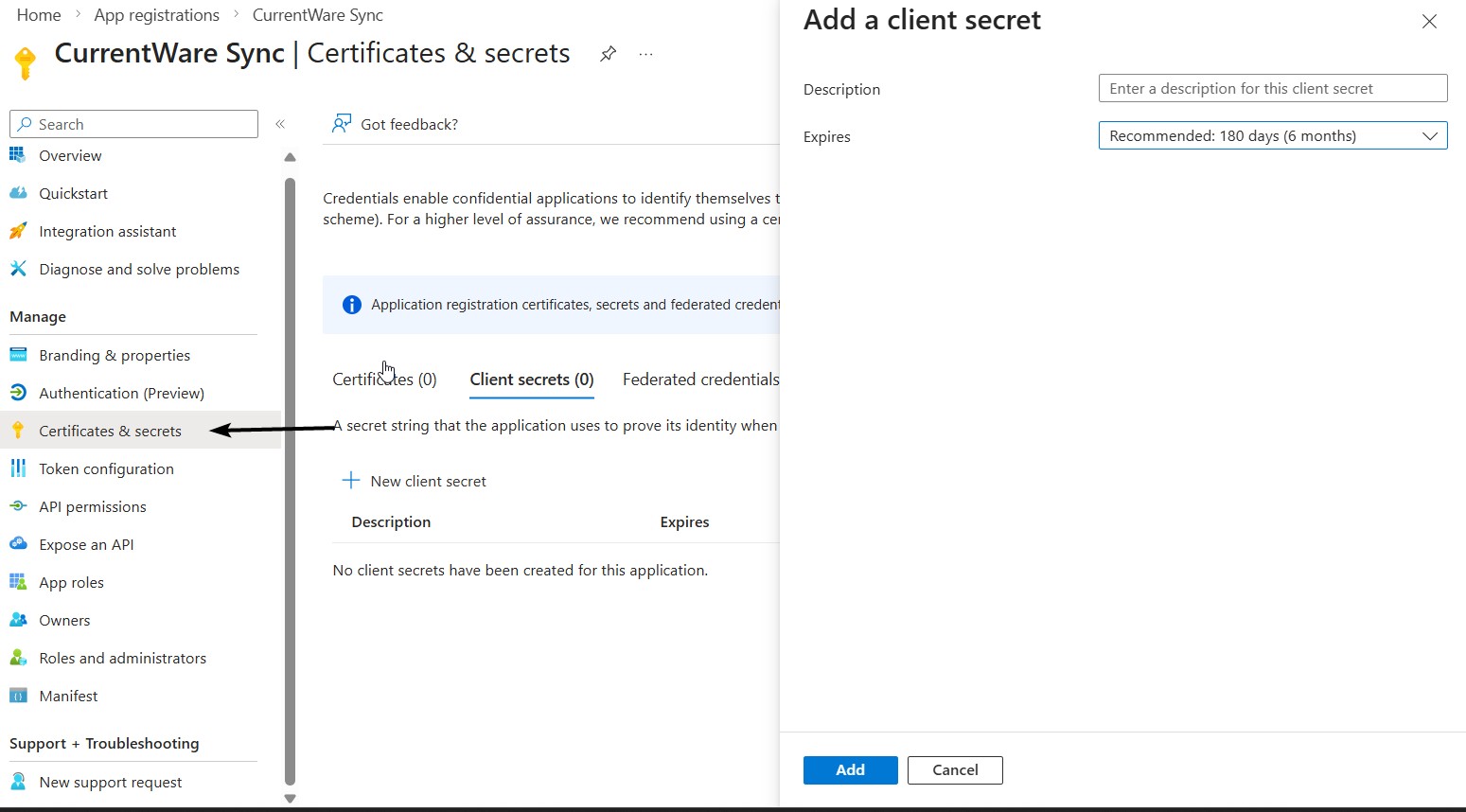Viewport: 1466px width, 812px height.
Task: Click the Overview icon in sidebar
Action: coord(18,155)
